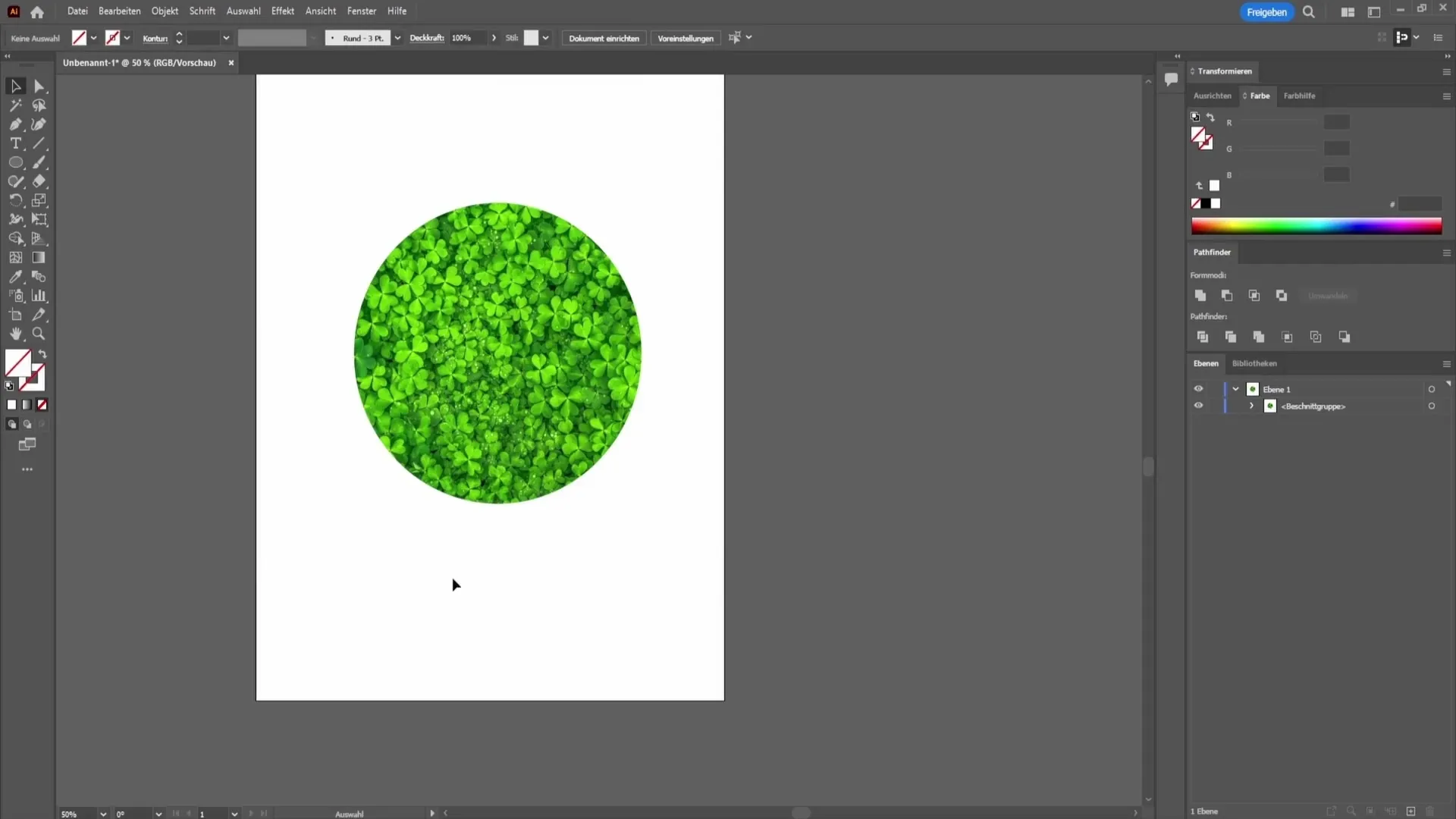Viewport: 1456px width, 819px height.
Task: Select the Artboard tool
Action: point(15,315)
